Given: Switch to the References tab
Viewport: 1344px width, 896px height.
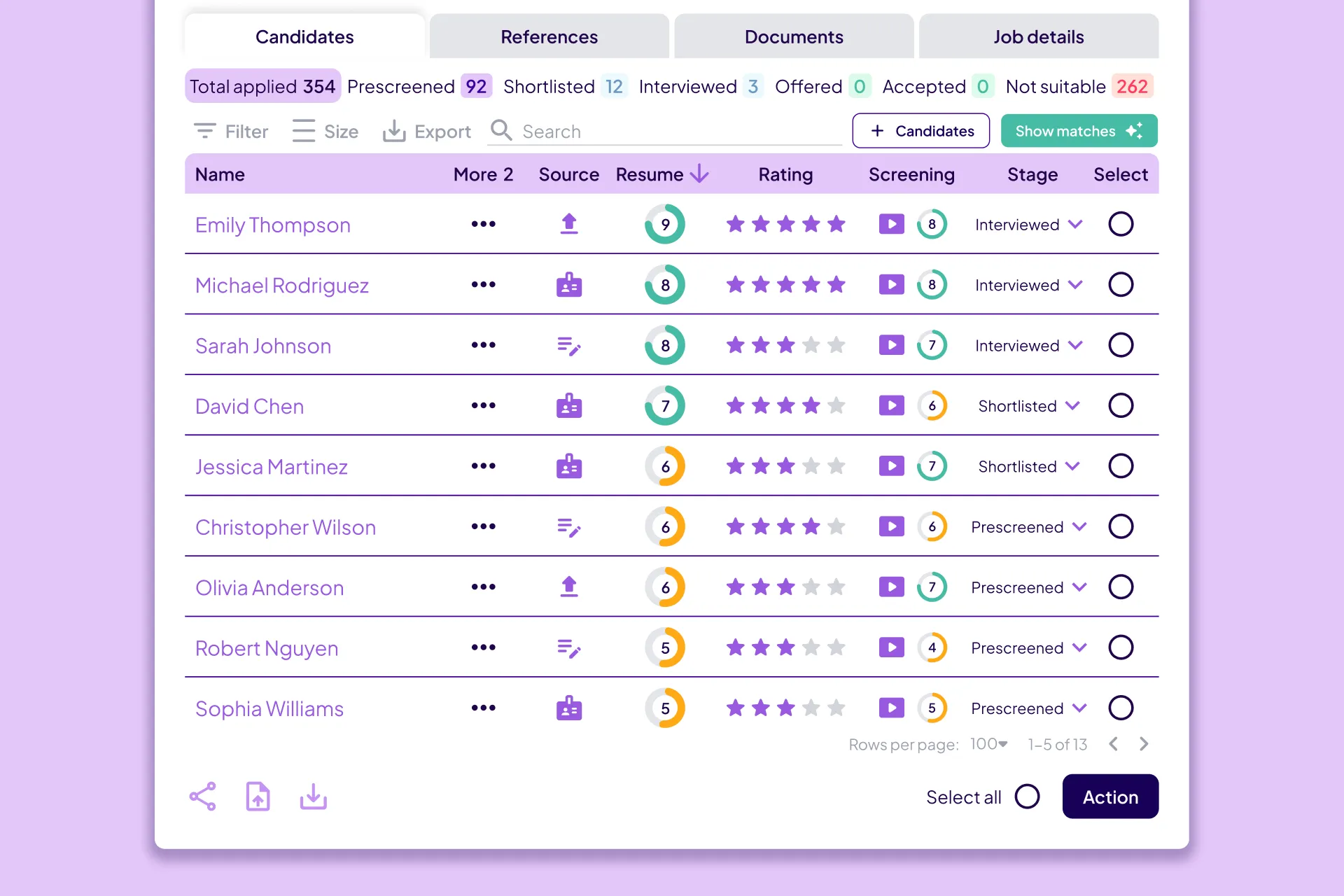Looking at the screenshot, I should (x=549, y=36).
